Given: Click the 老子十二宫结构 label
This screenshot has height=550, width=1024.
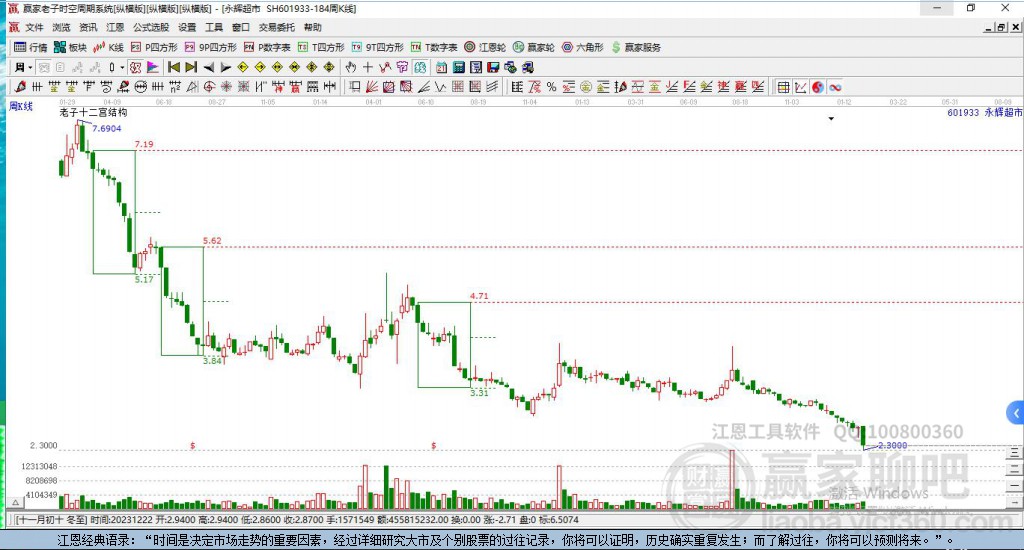Looking at the screenshot, I should [x=93, y=112].
